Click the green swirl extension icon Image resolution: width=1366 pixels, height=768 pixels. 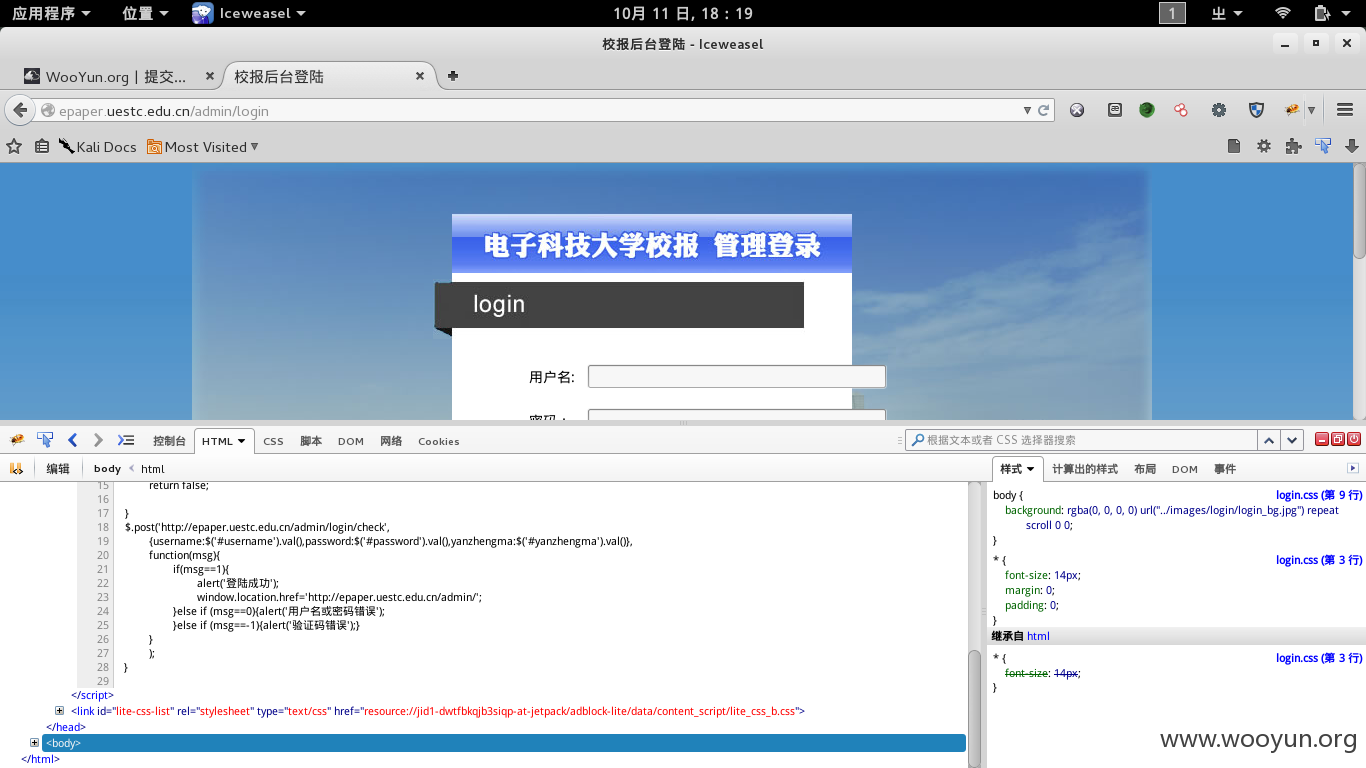click(1147, 110)
